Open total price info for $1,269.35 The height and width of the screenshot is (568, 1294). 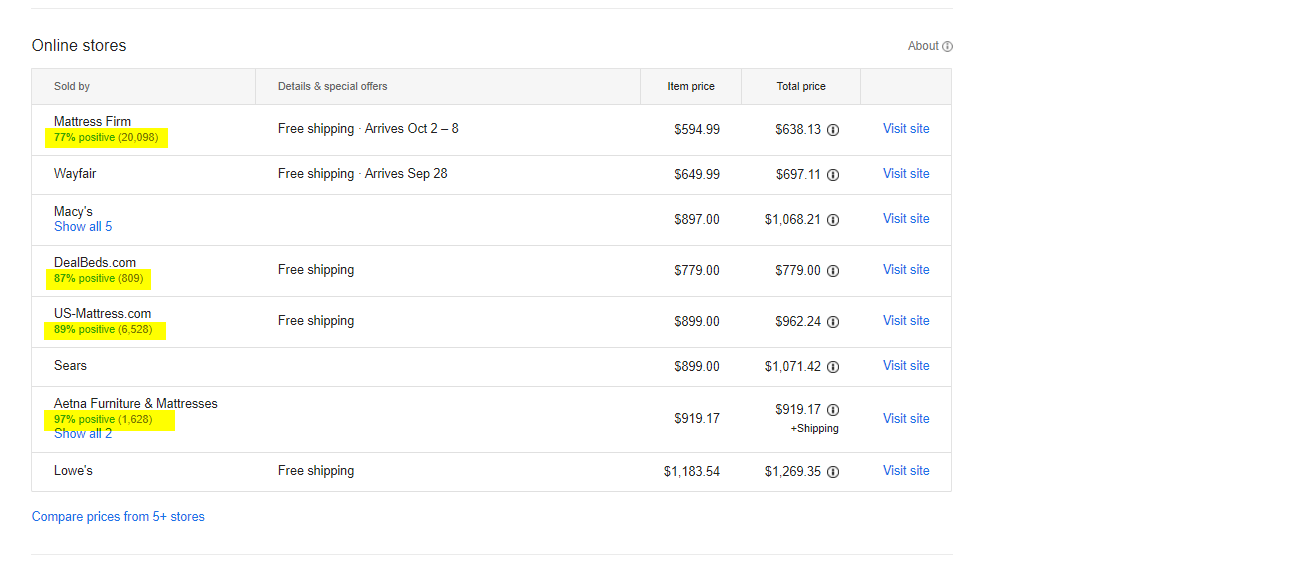point(833,472)
